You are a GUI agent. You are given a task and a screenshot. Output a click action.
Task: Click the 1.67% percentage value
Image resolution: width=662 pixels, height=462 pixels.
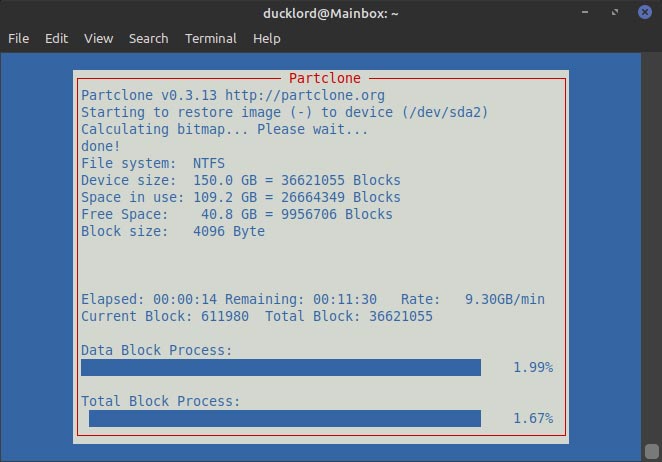[x=533, y=419]
